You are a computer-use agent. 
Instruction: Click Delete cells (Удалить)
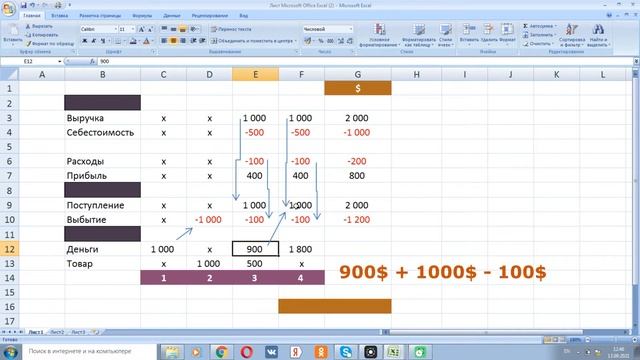point(489,35)
